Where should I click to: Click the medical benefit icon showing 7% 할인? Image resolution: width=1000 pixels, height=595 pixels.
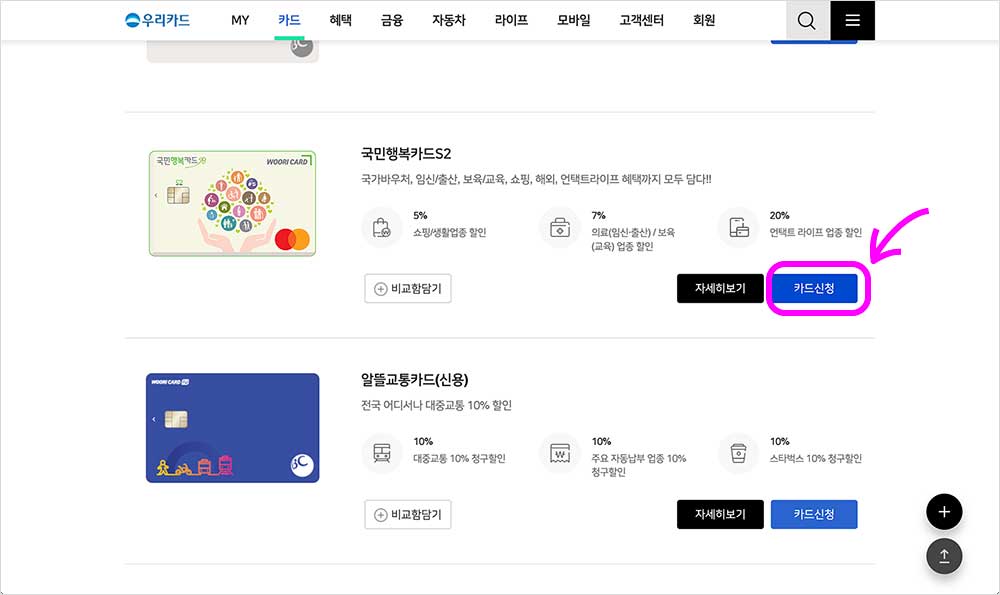559,228
